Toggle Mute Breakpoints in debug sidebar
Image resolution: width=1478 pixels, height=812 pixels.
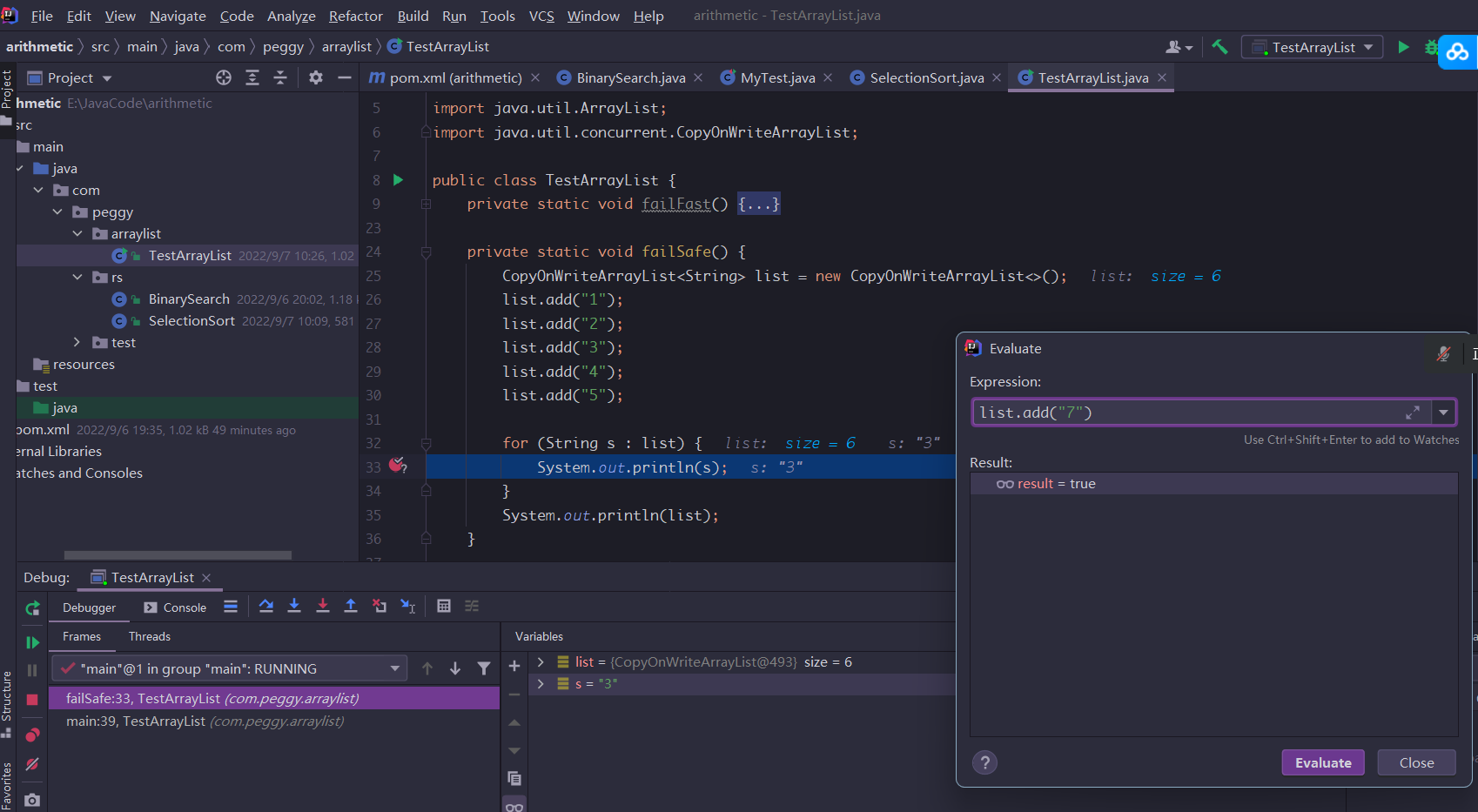click(32, 764)
